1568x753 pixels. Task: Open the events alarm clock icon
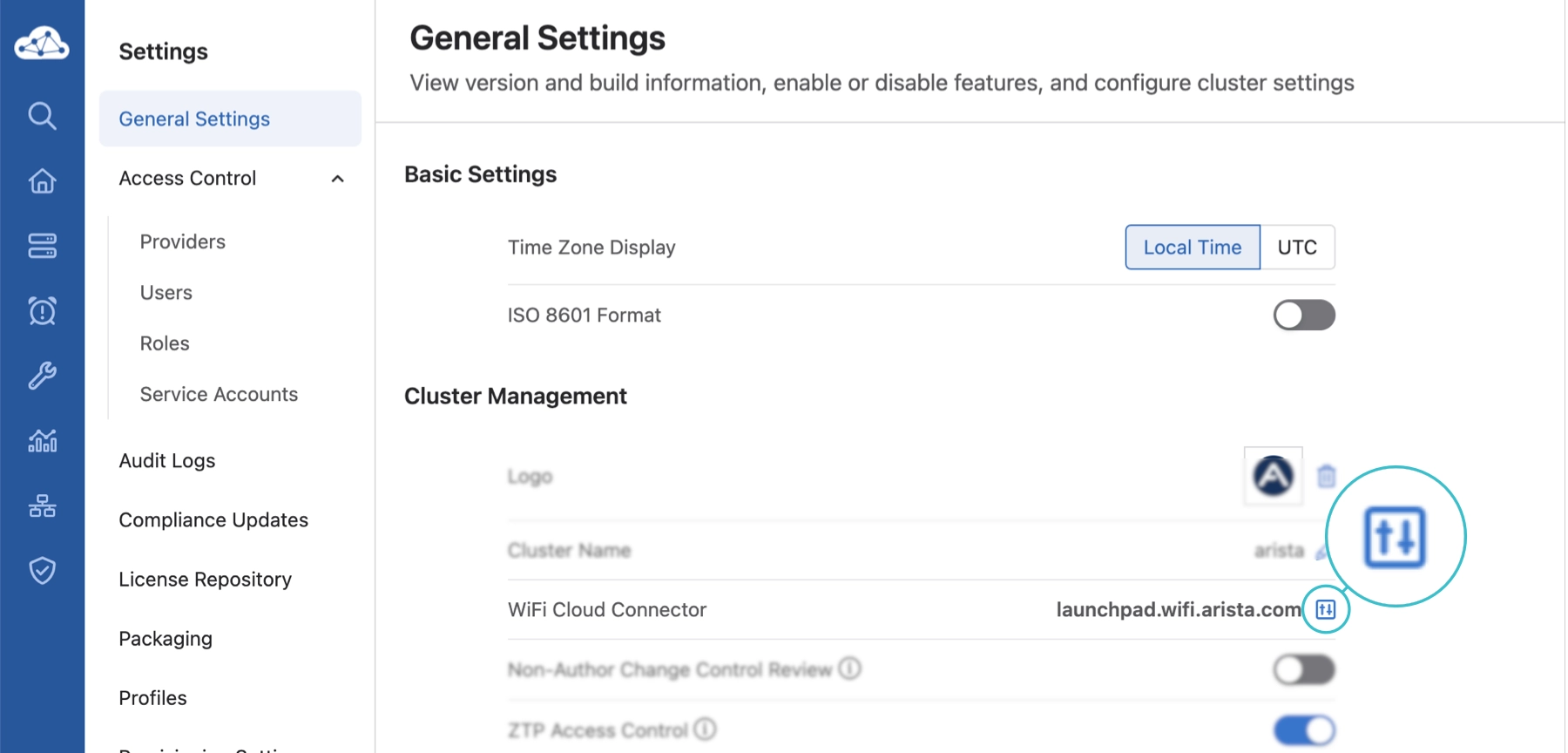tap(42, 311)
